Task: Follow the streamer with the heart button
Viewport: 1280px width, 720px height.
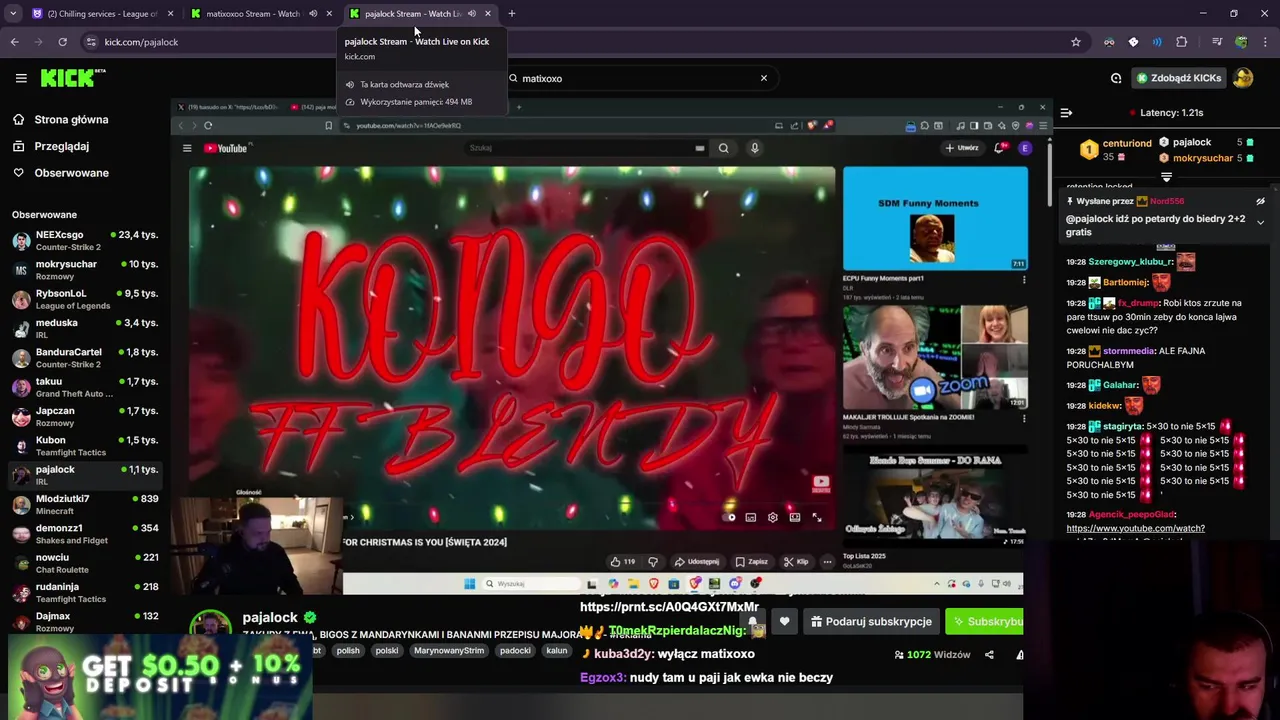Action: 784,621
